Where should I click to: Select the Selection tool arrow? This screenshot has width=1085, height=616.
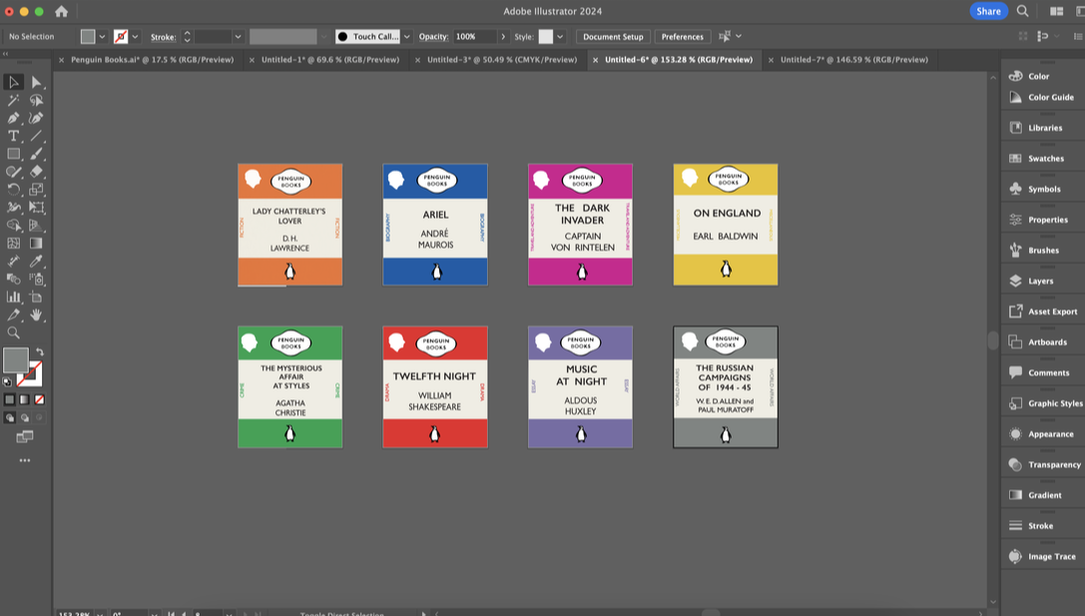tap(13, 82)
